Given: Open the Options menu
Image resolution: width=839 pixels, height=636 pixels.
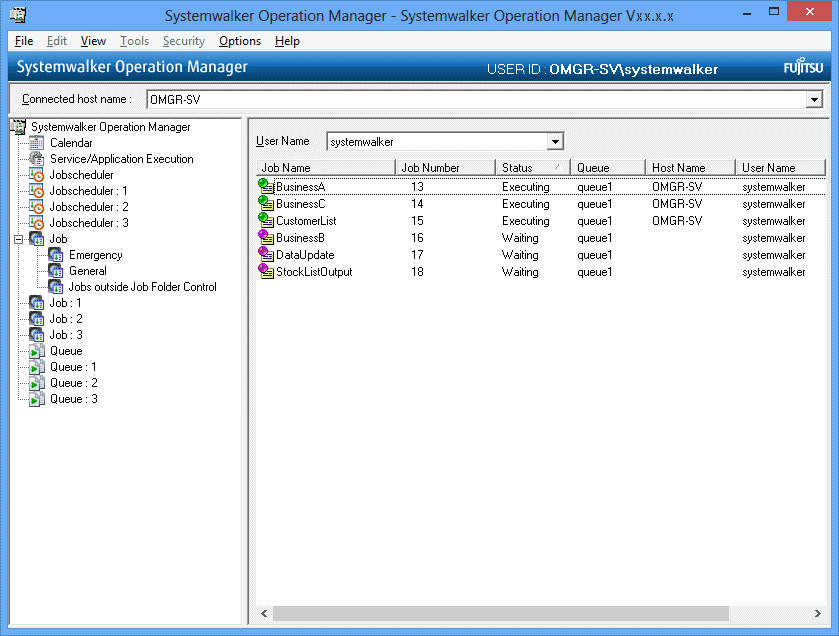Looking at the screenshot, I should (x=240, y=41).
